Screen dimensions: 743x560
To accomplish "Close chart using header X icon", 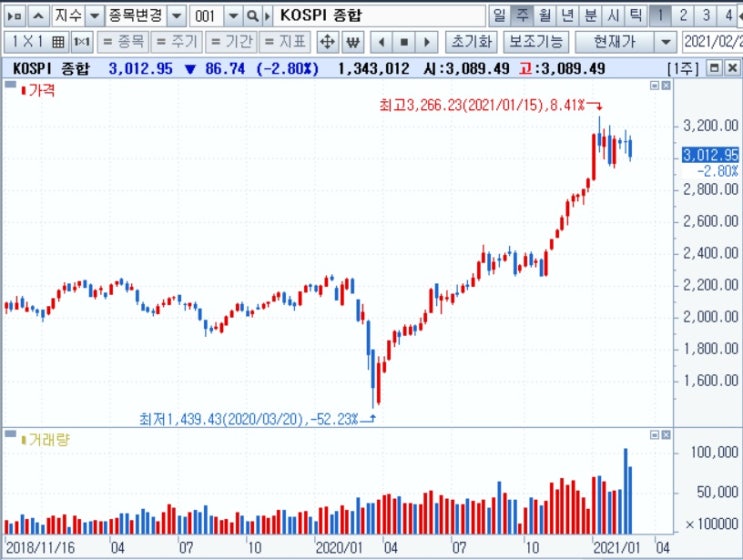I will pos(732,69).
